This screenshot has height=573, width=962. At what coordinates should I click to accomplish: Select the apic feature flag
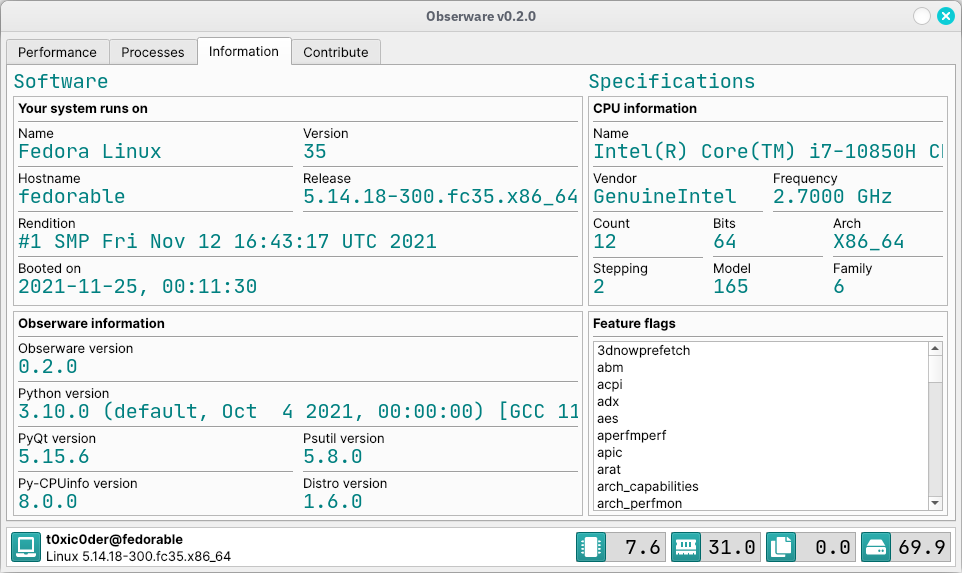click(761, 453)
